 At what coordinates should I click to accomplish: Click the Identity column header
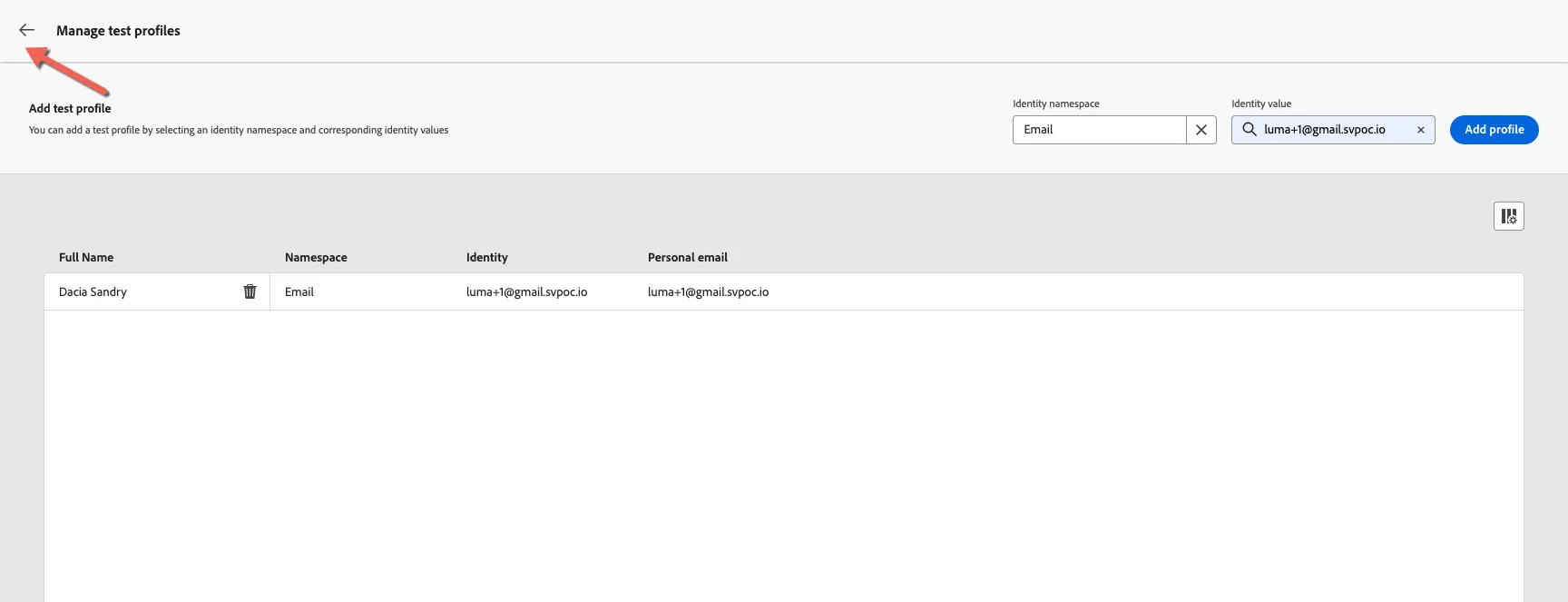coord(487,258)
